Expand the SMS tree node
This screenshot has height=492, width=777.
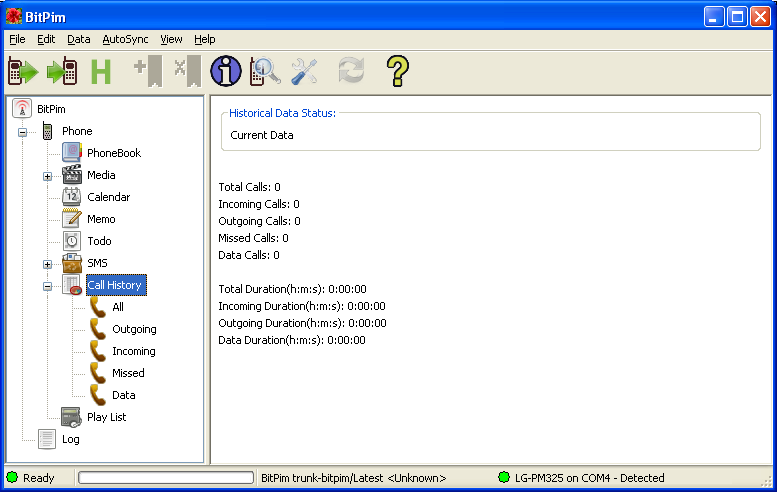pyautogui.click(x=47, y=265)
